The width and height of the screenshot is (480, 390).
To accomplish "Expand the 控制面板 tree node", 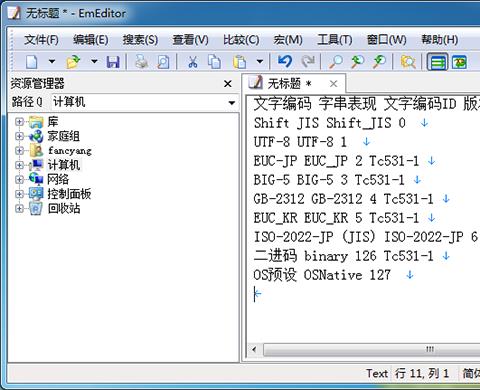I will pyautogui.click(x=19, y=194).
